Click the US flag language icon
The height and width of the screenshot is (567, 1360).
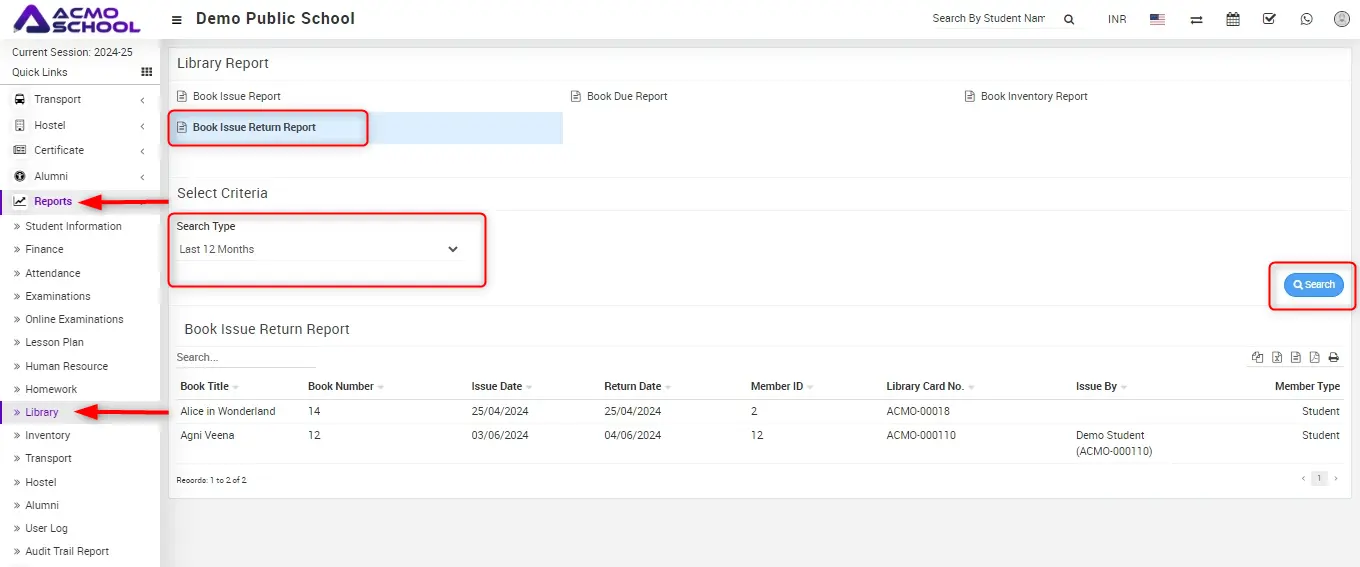(x=1157, y=19)
